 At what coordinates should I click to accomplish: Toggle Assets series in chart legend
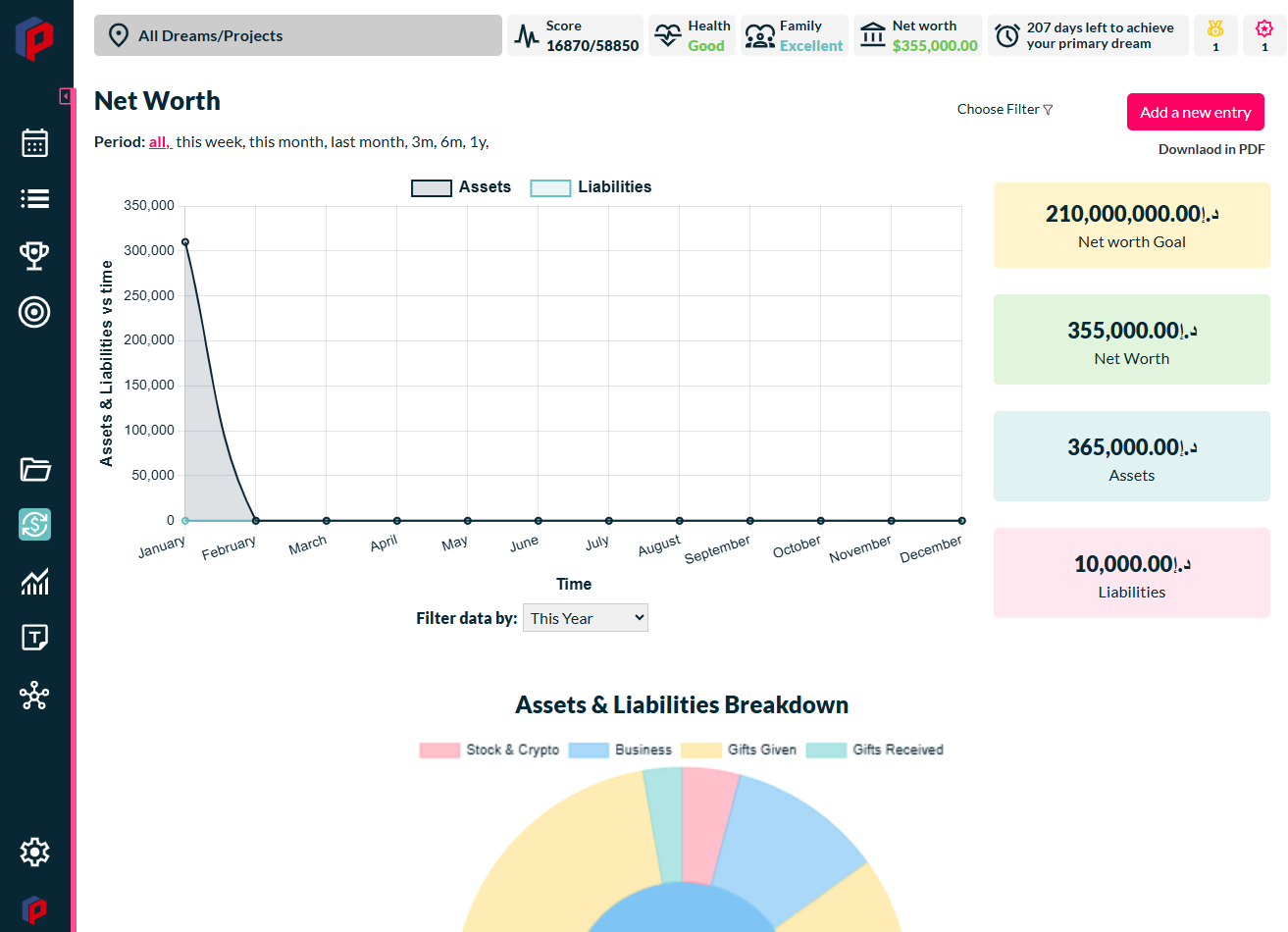point(461,187)
